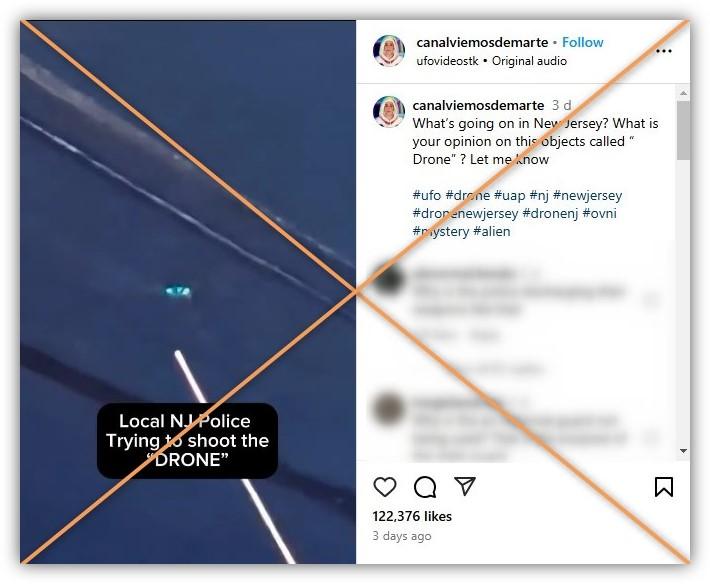Click the comments scrollbar thumb
The height and width of the screenshot is (584, 710).
(683, 130)
